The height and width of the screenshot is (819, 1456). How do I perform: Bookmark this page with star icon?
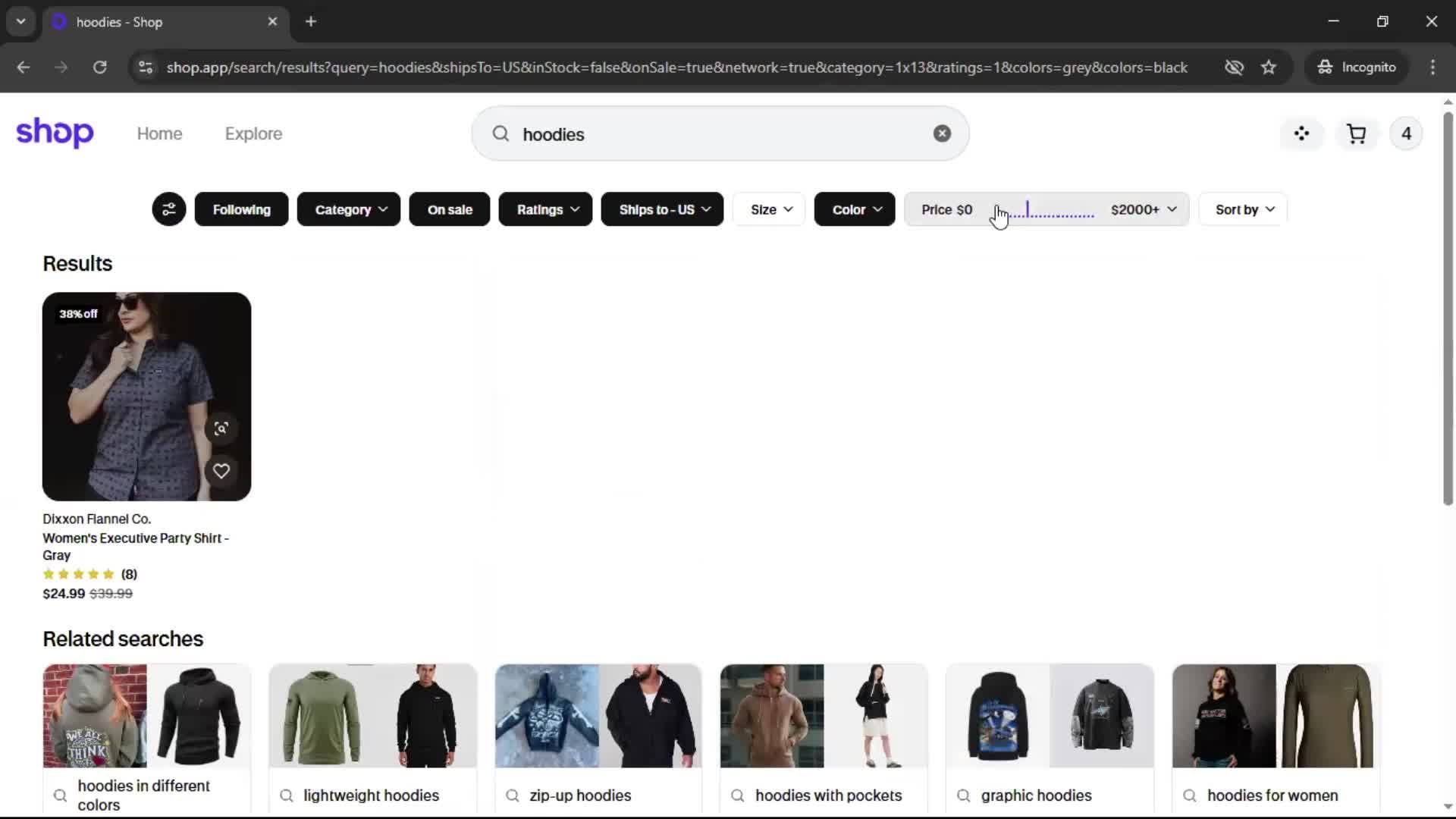click(1269, 67)
